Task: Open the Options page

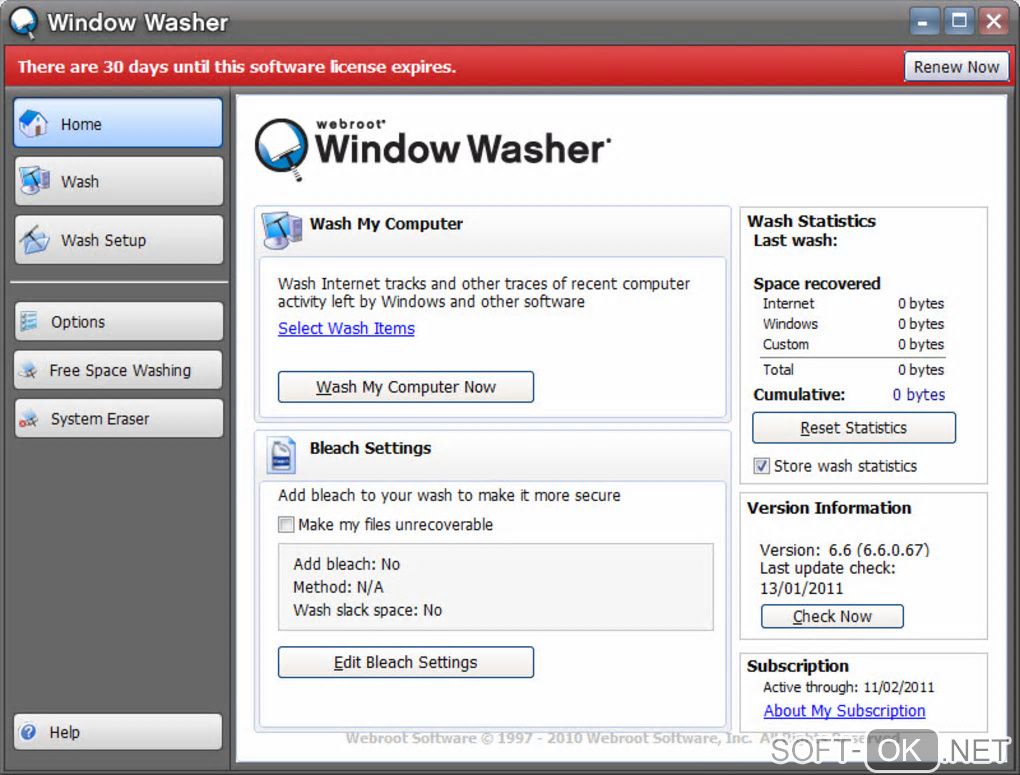Action: 118,321
